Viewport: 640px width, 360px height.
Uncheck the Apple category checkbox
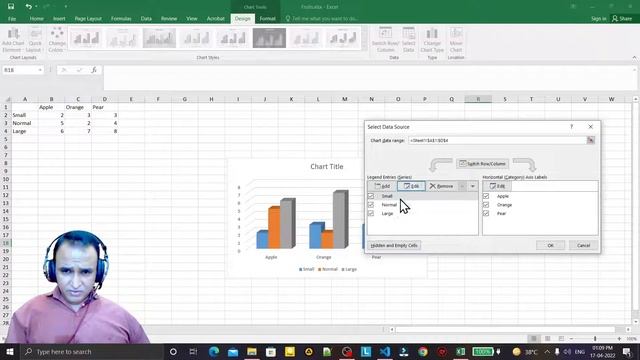pyautogui.click(x=486, y=196)
